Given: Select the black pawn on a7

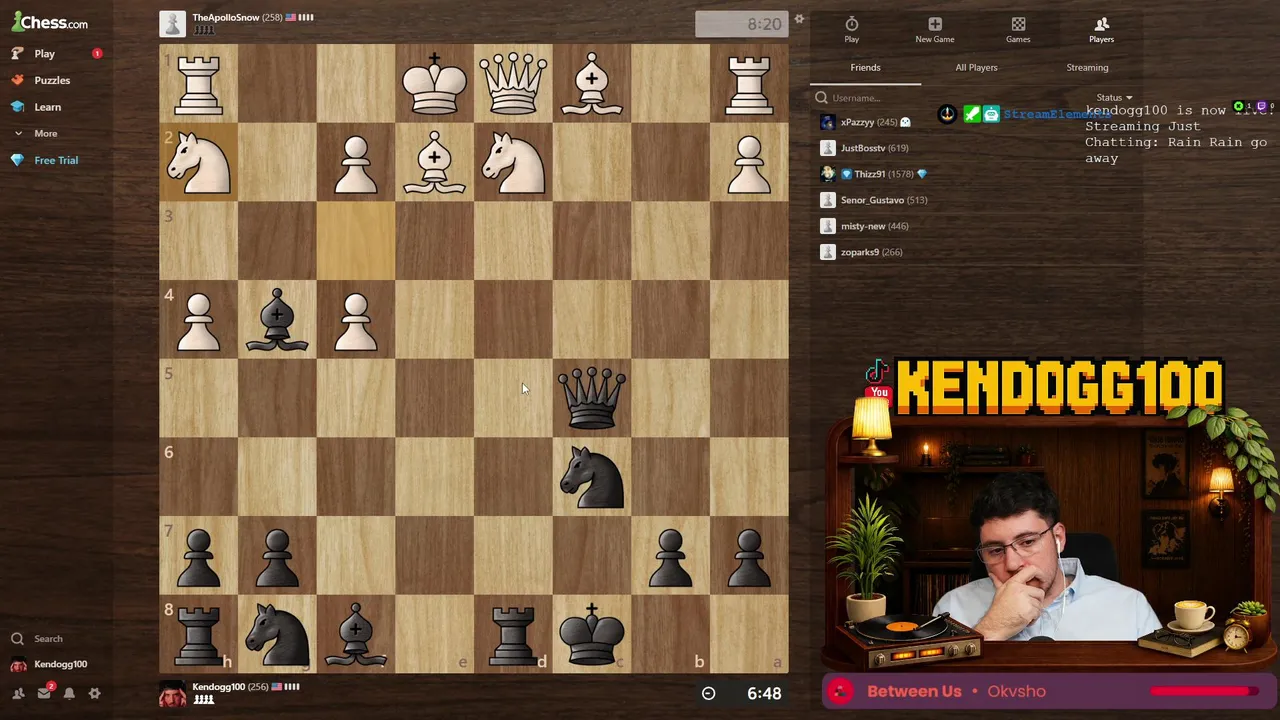Looking at the screenshot, I should (749, 556).
